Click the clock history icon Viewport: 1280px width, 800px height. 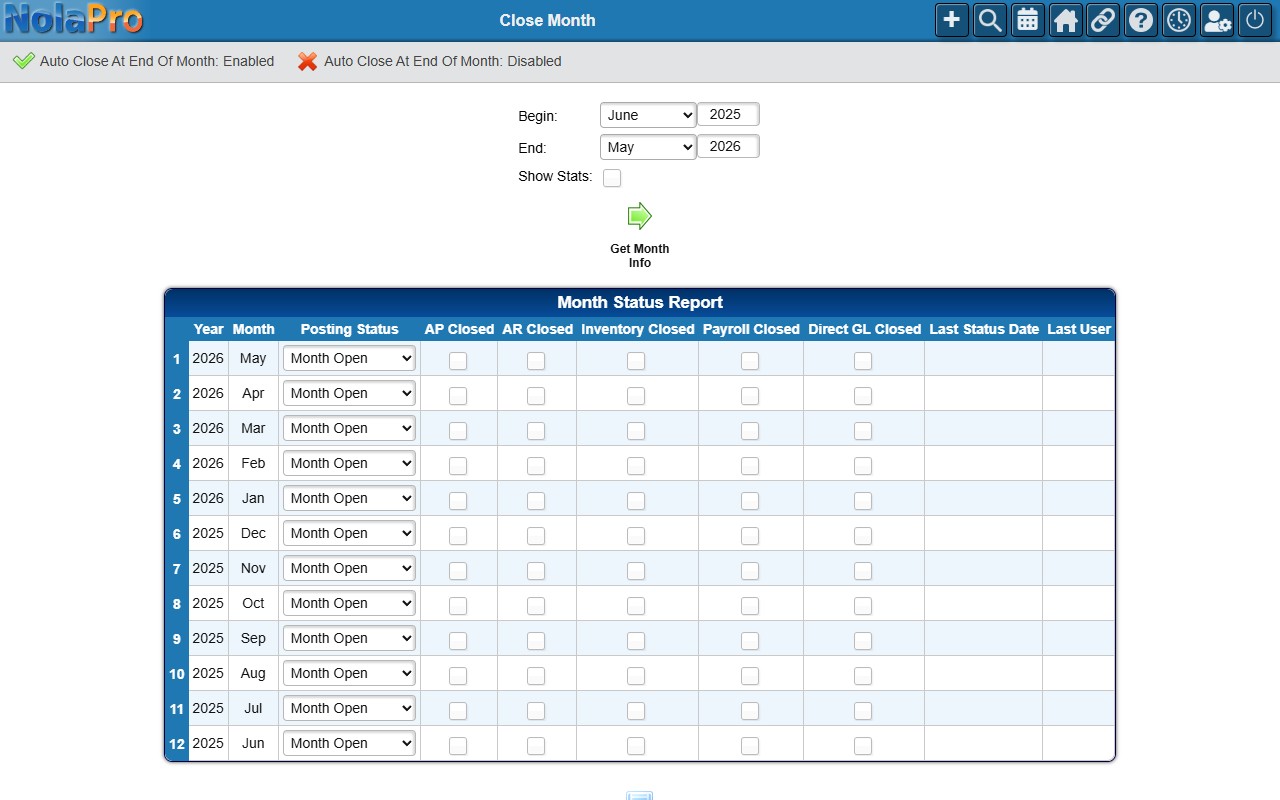click(x=1179, y=20)
